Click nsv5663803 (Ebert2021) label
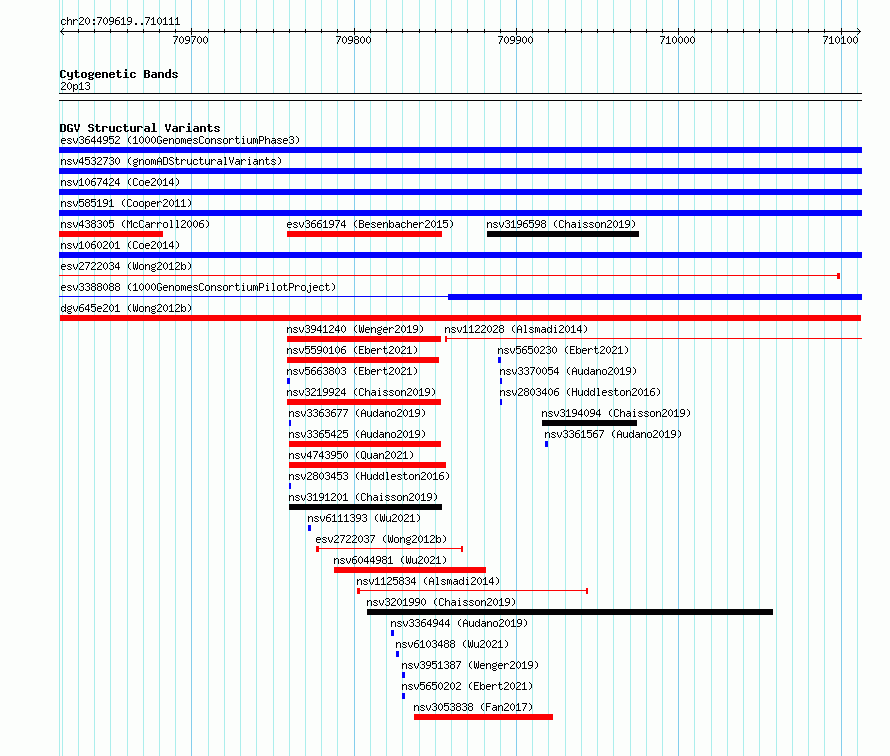890x756 pixels. pos(352,371)
